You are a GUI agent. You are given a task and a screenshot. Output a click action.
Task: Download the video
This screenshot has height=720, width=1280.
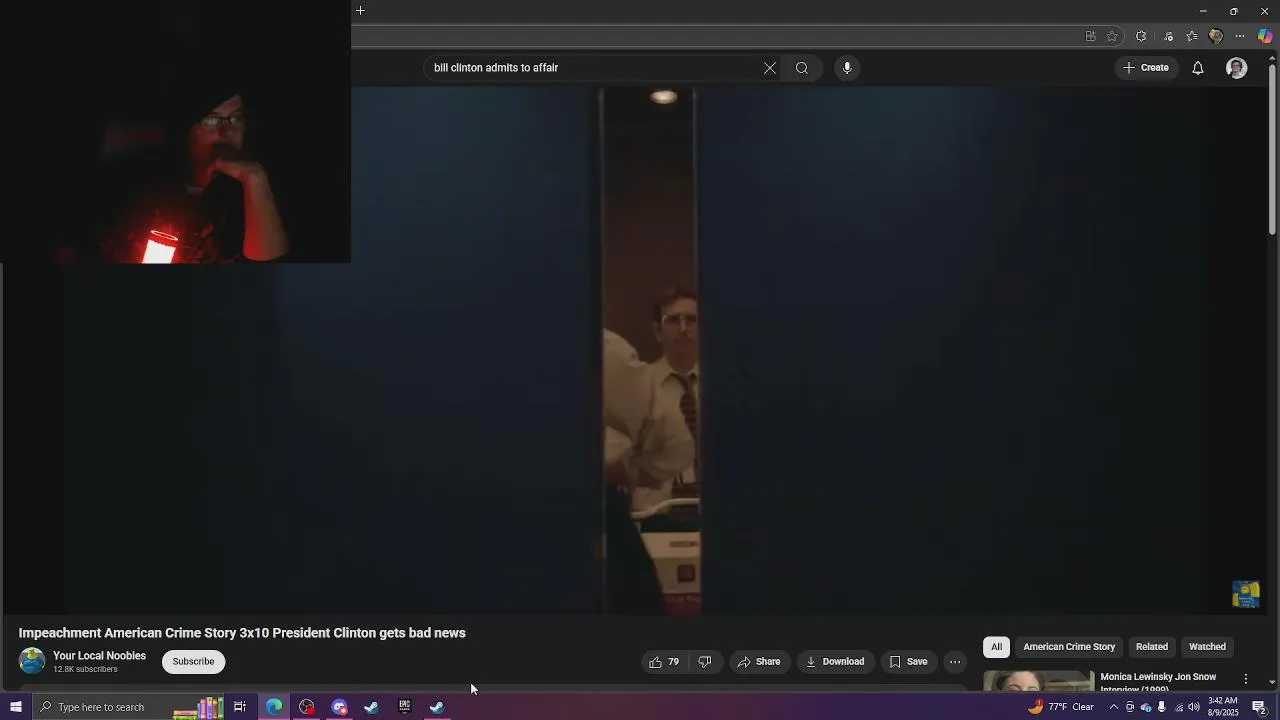coord(835,662)
